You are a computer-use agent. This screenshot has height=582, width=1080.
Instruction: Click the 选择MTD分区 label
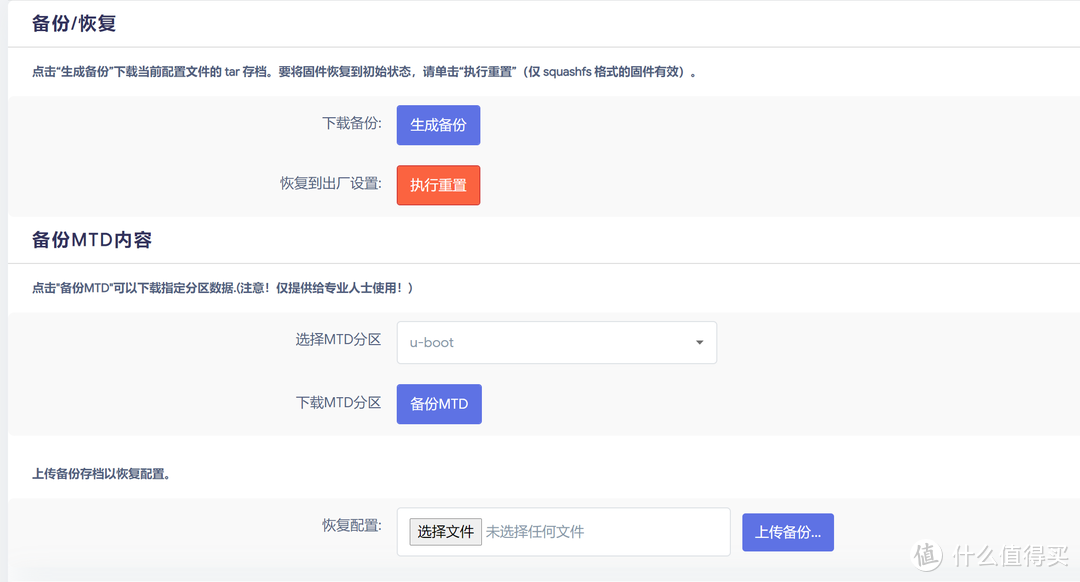click(340, 340)
